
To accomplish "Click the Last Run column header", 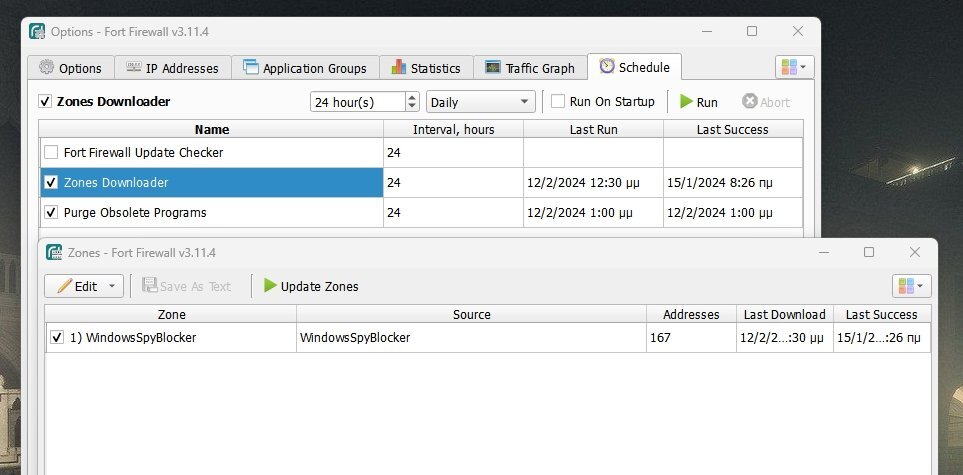I will point(593,129).
